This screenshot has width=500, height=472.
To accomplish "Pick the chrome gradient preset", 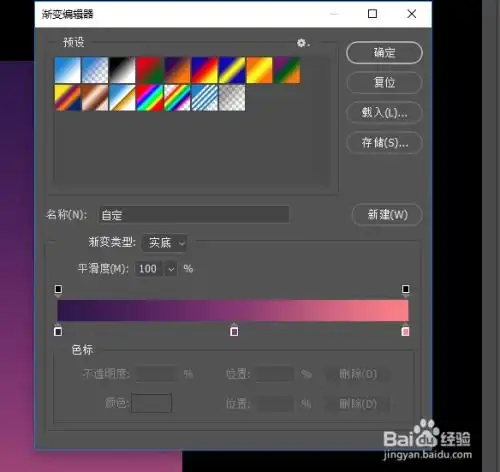I will [122, 97].
